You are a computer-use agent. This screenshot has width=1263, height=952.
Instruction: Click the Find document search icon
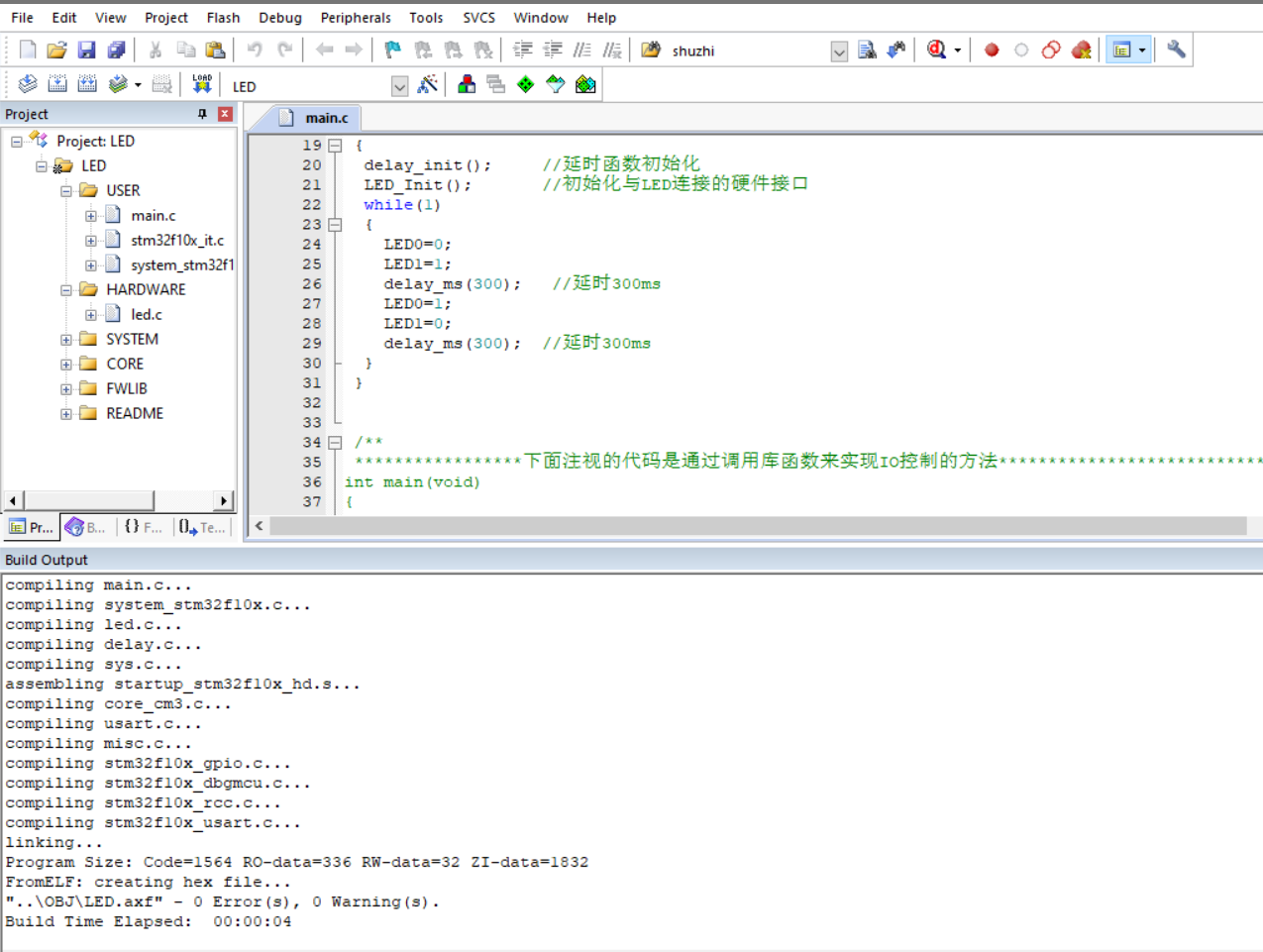pos(867,50)
